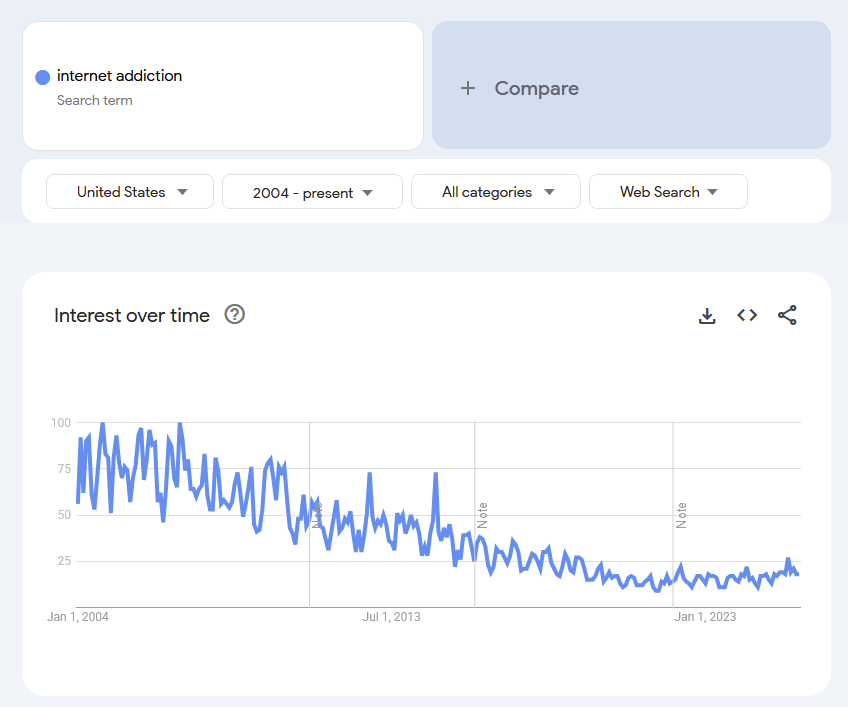The image size is (848, 707).
Task: Click the blue dot beside internet addiction
Action: click(43, 77)
